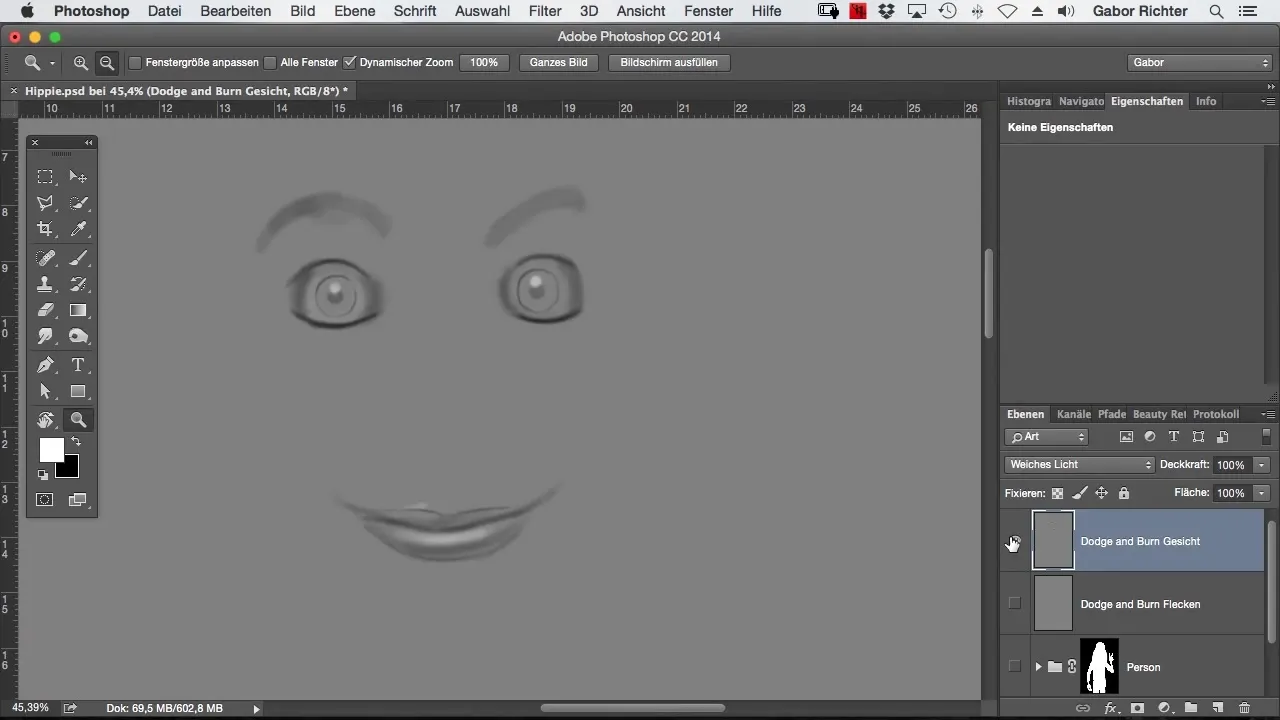Select the Move tool
This screenshot has height=720, width=1280.
78,177
